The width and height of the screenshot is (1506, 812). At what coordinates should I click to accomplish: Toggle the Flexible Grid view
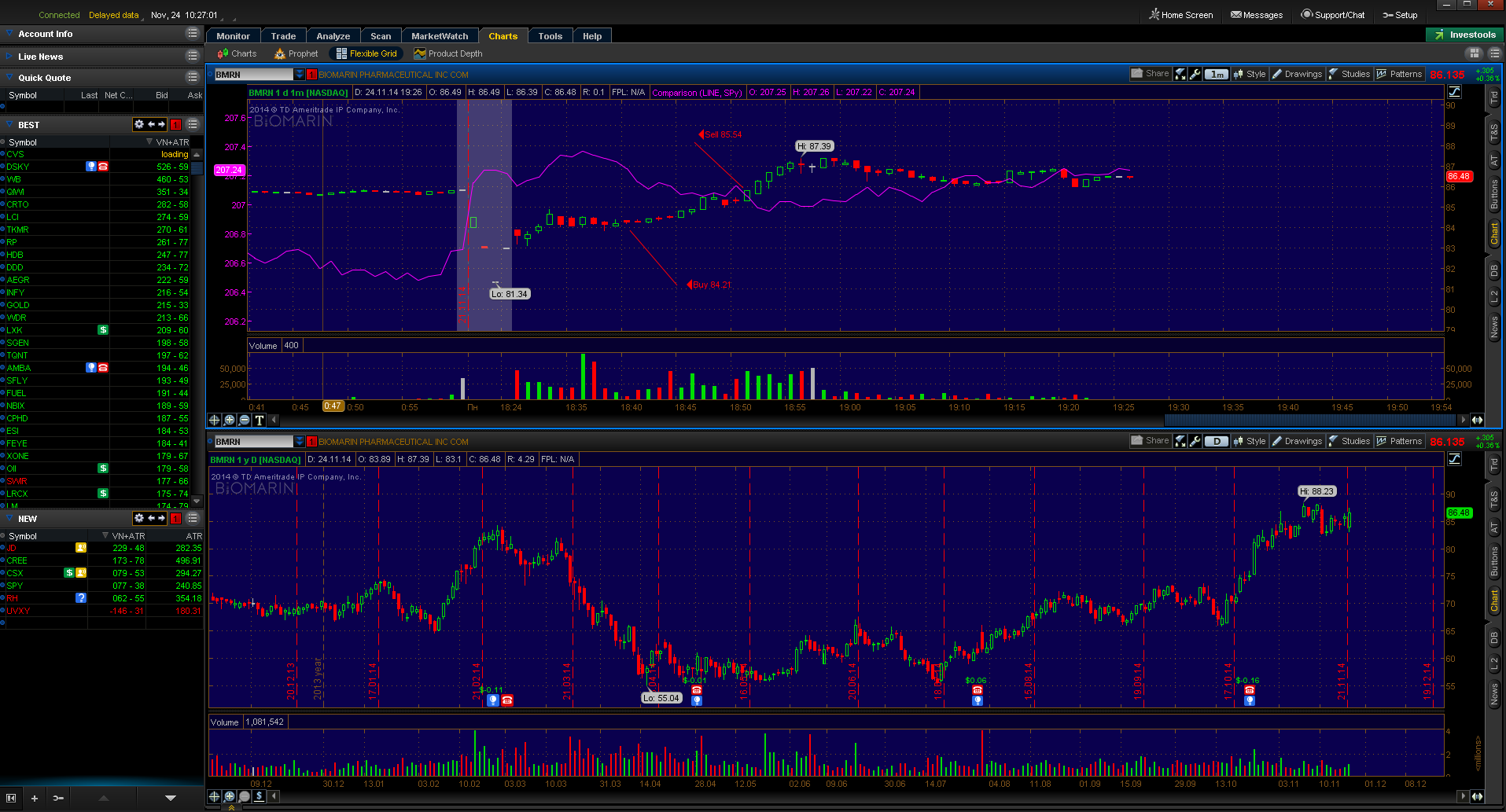[x=366, y=53]
